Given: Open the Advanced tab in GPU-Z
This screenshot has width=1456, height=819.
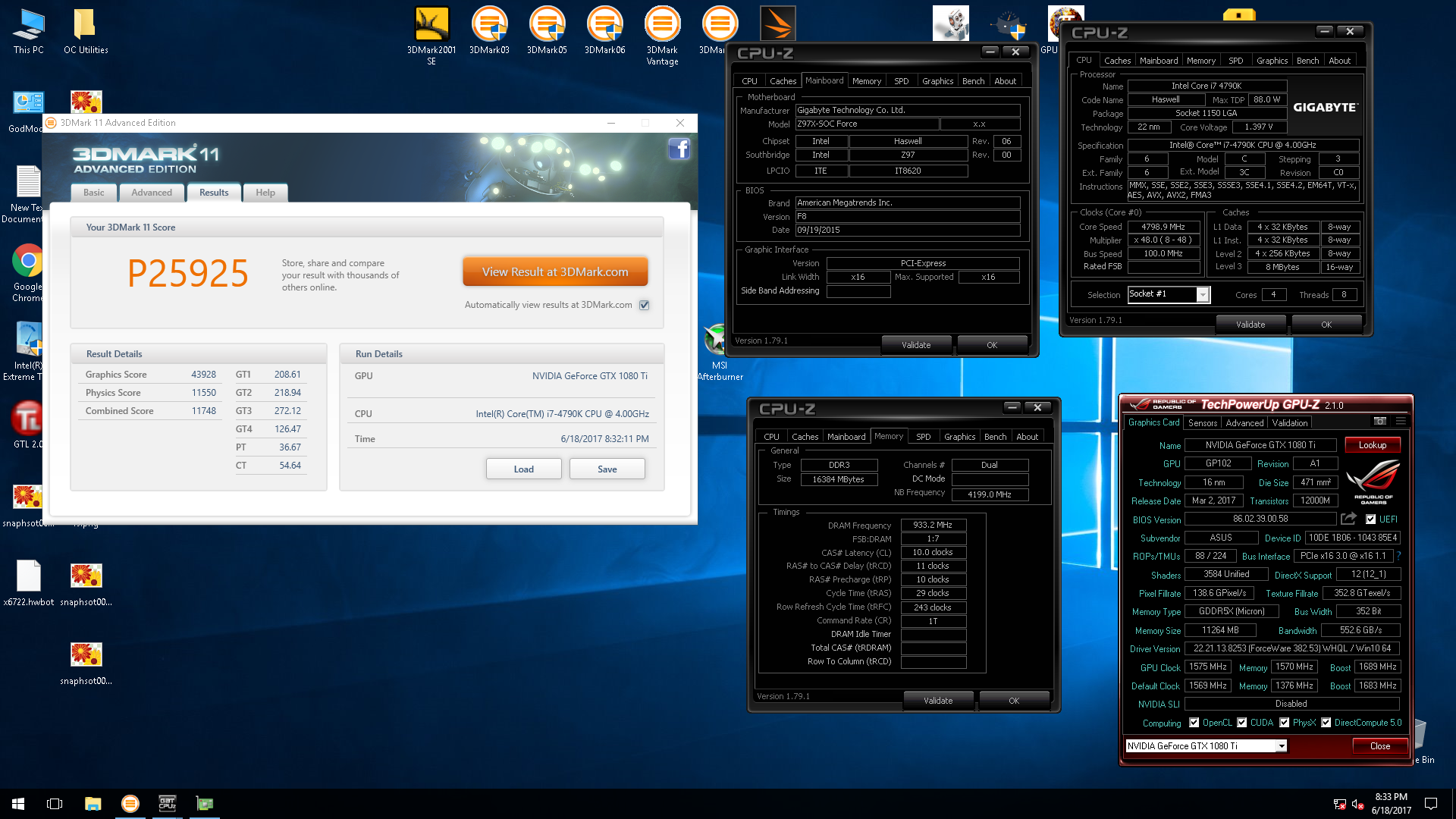Looking at the screenshot, I should coord(1244,423).
